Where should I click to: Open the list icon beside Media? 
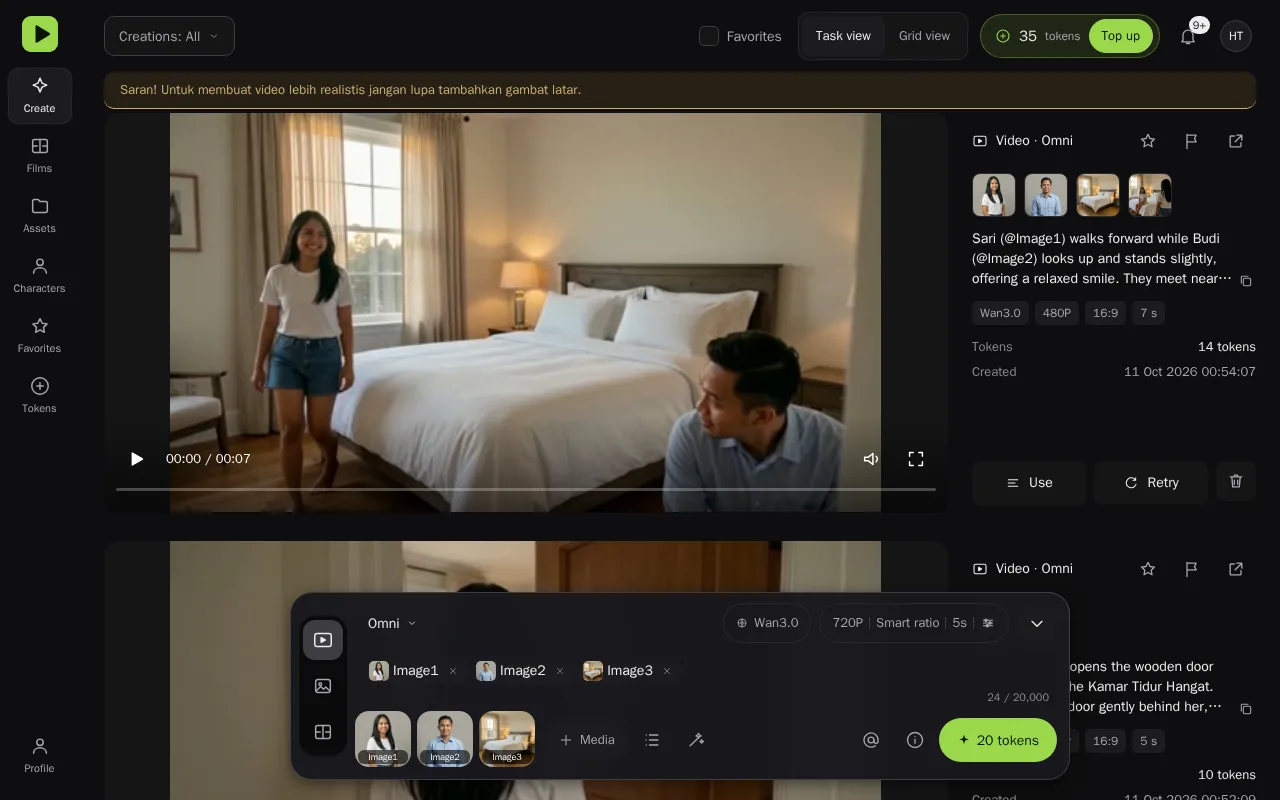pyautogui.click(x=652, y=740)
